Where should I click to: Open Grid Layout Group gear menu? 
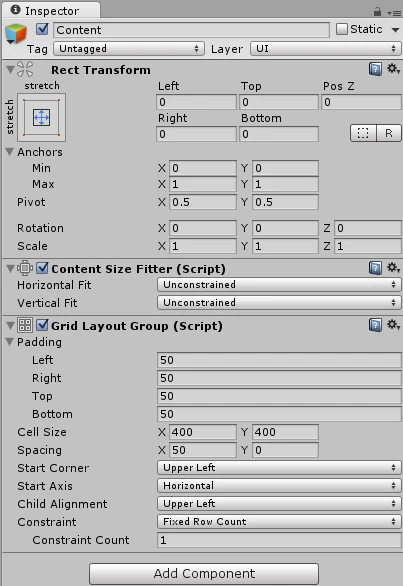[x=393, y=324]
